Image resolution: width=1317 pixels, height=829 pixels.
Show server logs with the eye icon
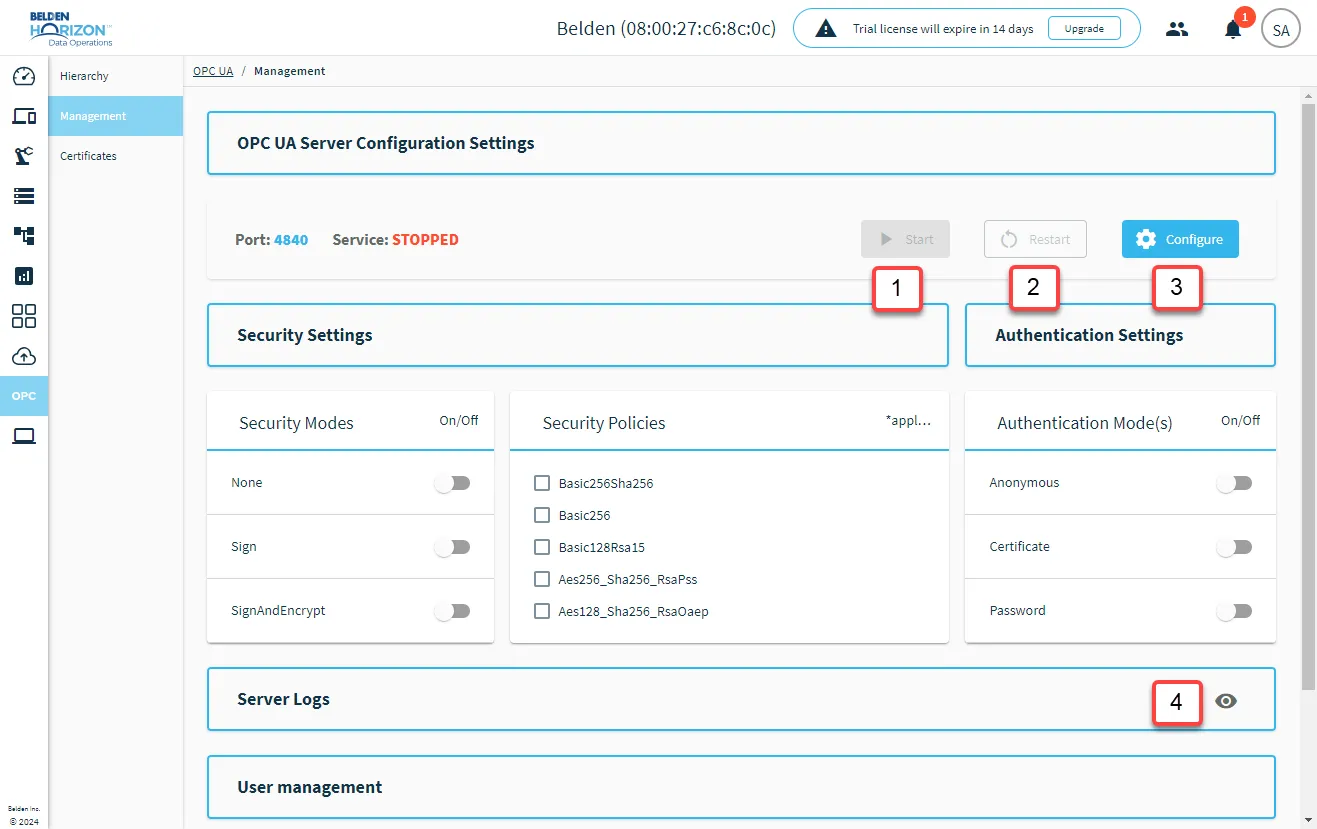[x=1226, y=701]
